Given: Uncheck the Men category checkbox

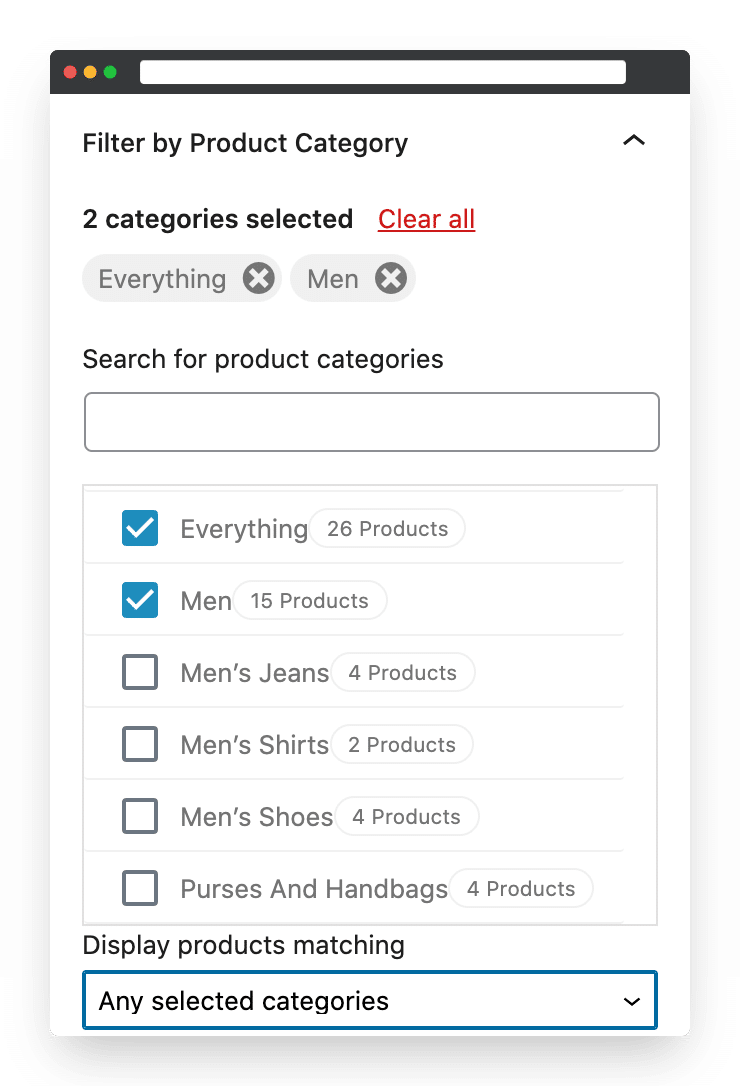Looking at the screenshot, I should coord(140,600).
